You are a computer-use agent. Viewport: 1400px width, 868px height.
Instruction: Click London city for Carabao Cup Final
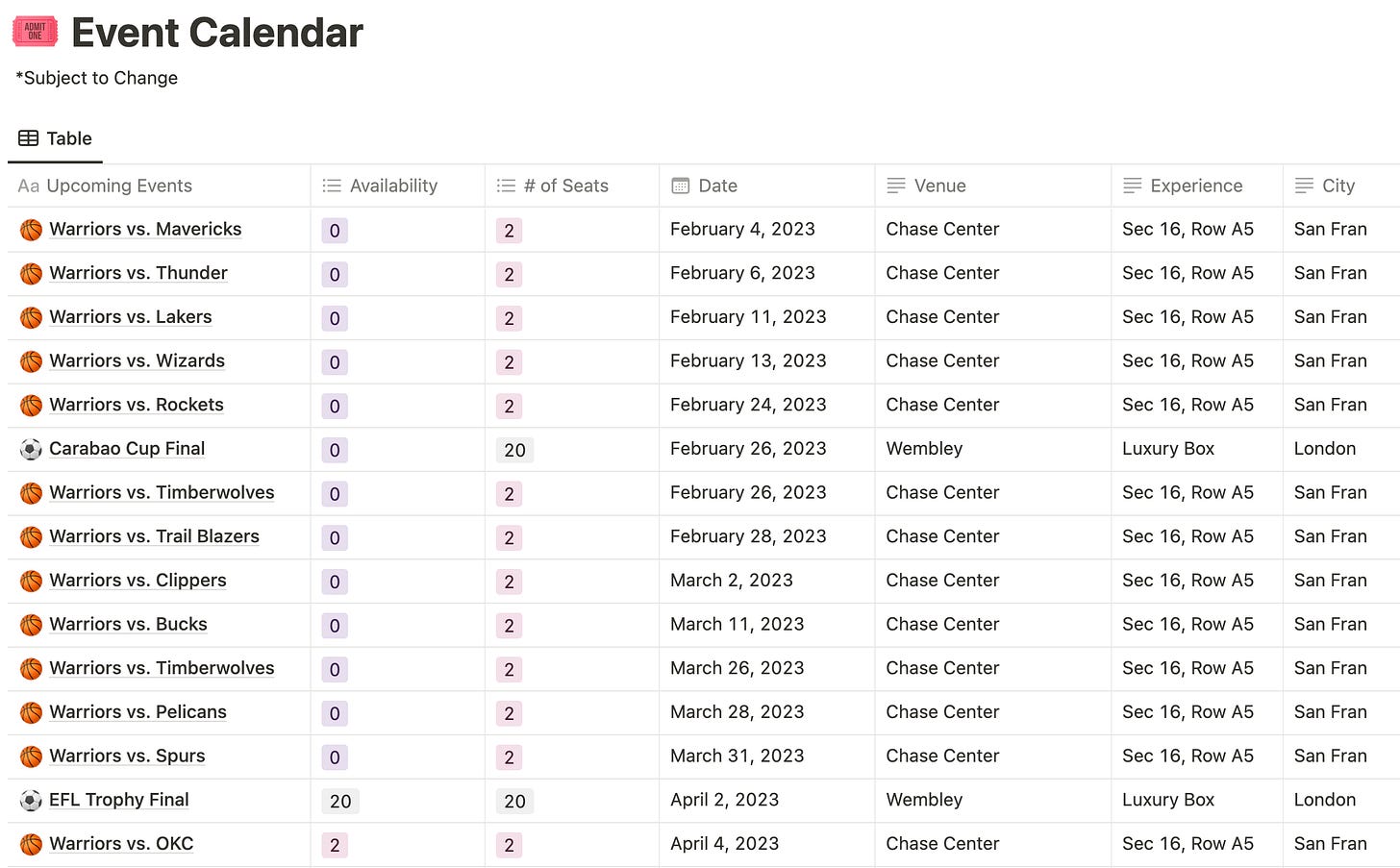click(1325, 448)
